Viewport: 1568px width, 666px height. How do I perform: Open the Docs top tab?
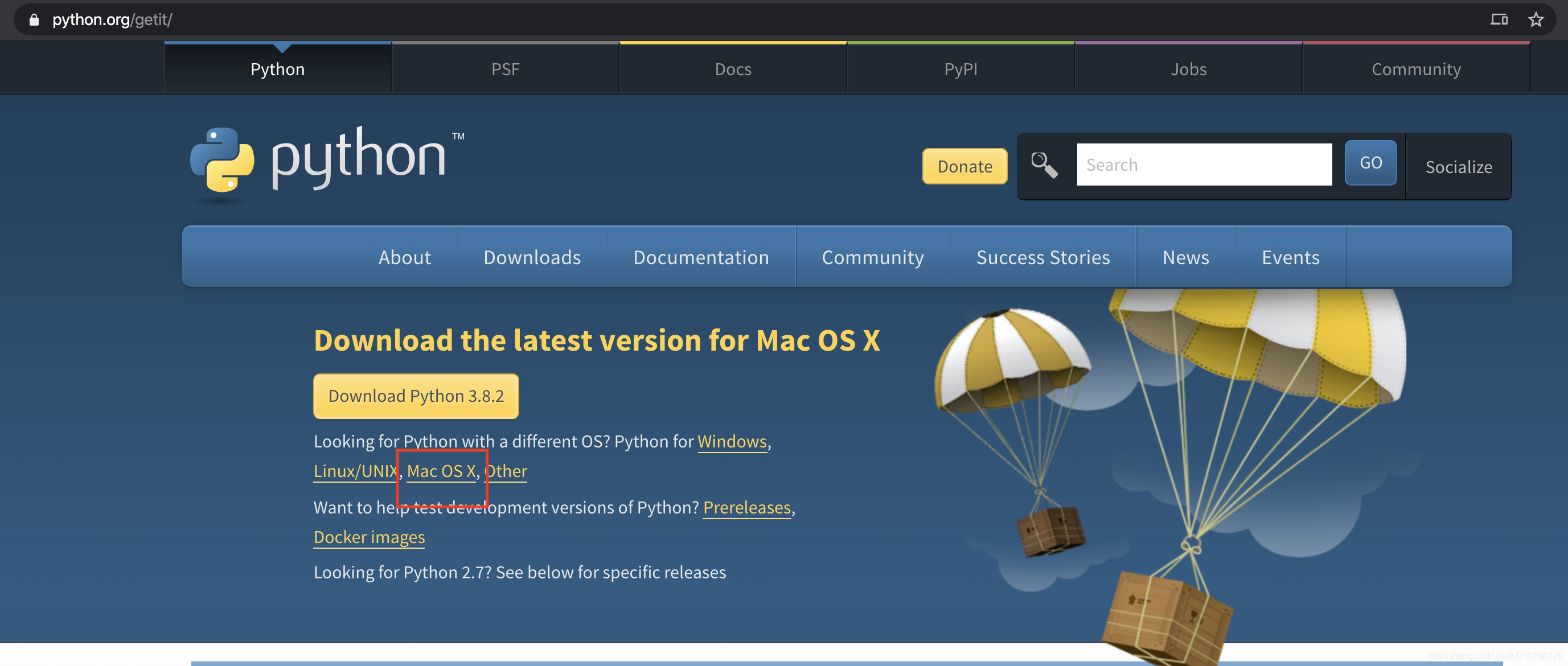tap(733, 69)
